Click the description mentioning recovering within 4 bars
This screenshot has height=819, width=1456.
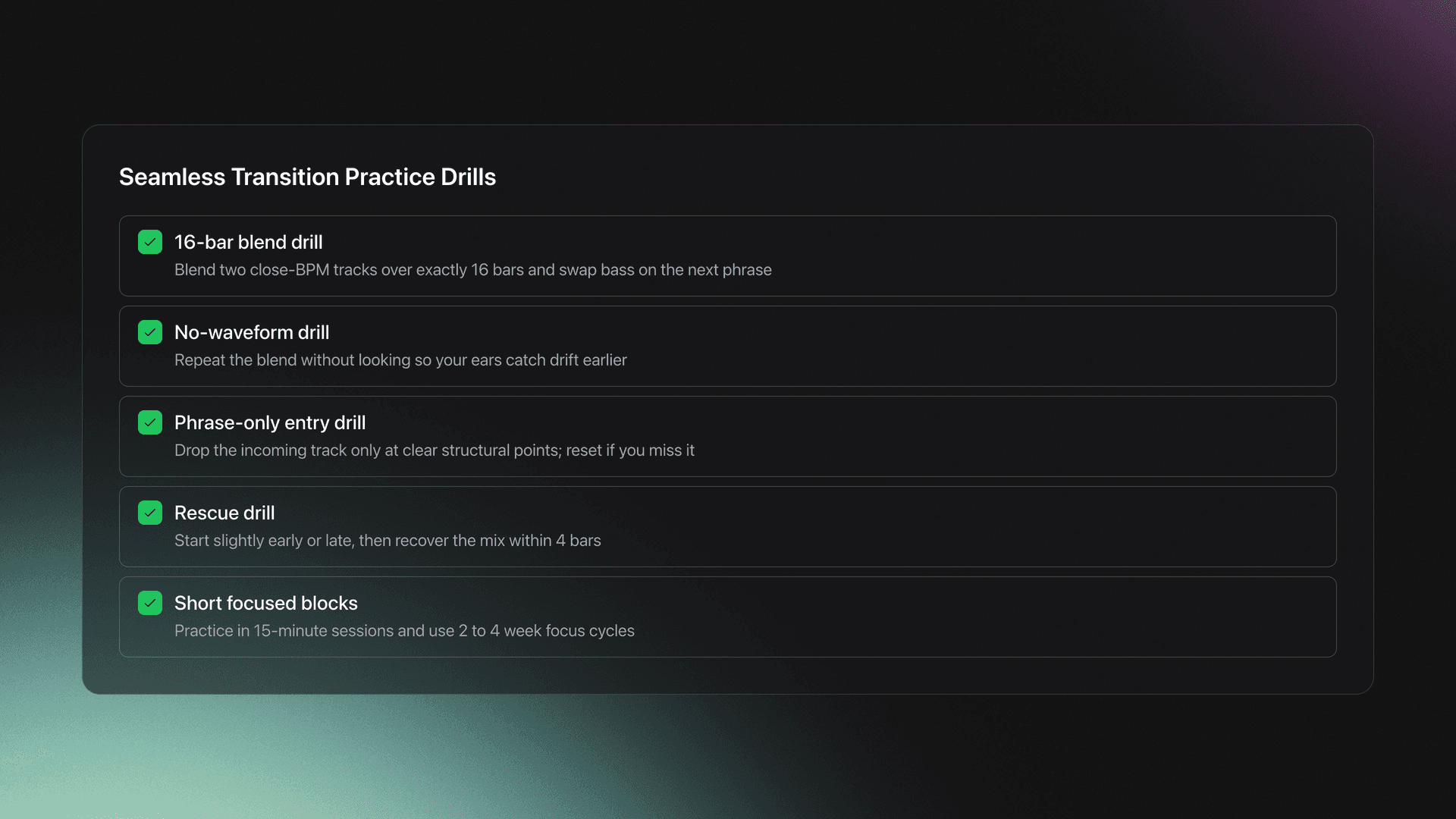pos(388,541)
